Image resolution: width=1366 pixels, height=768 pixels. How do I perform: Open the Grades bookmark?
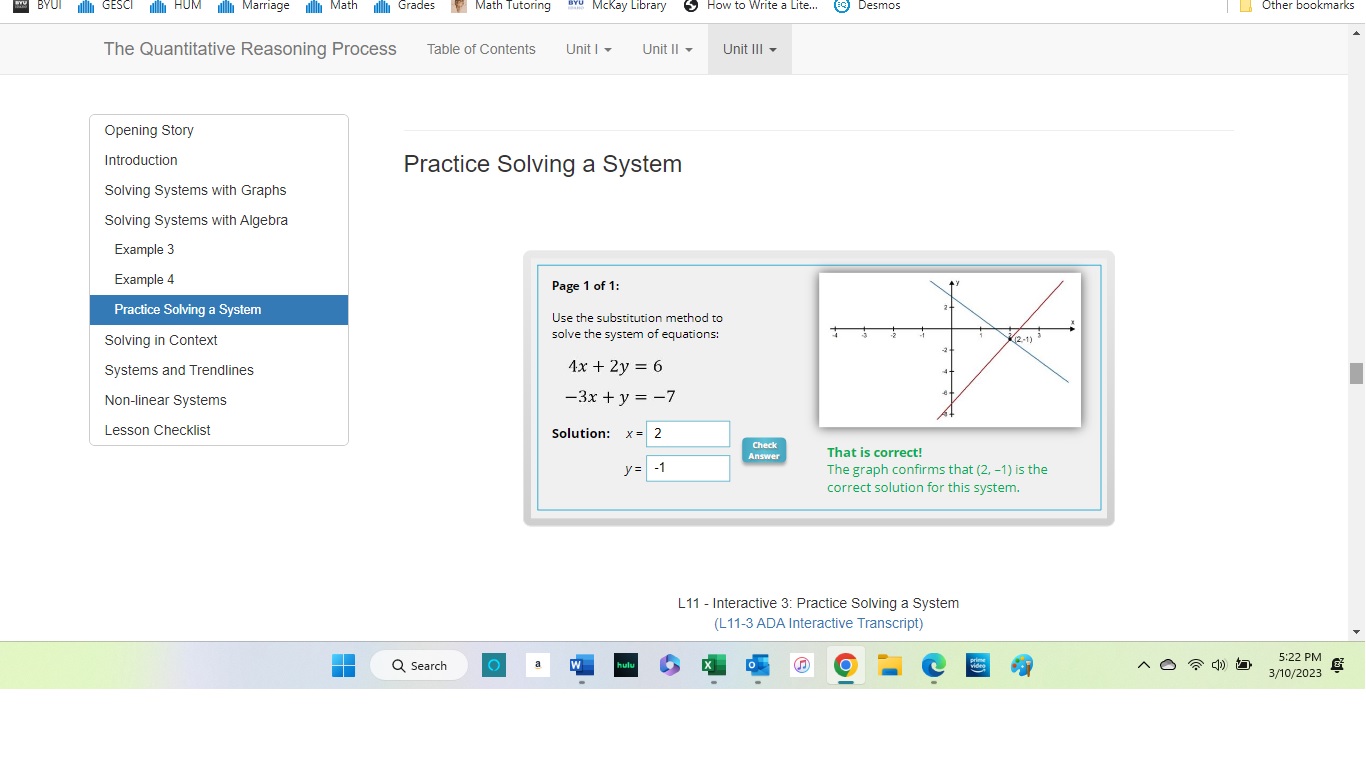point(404,6)
